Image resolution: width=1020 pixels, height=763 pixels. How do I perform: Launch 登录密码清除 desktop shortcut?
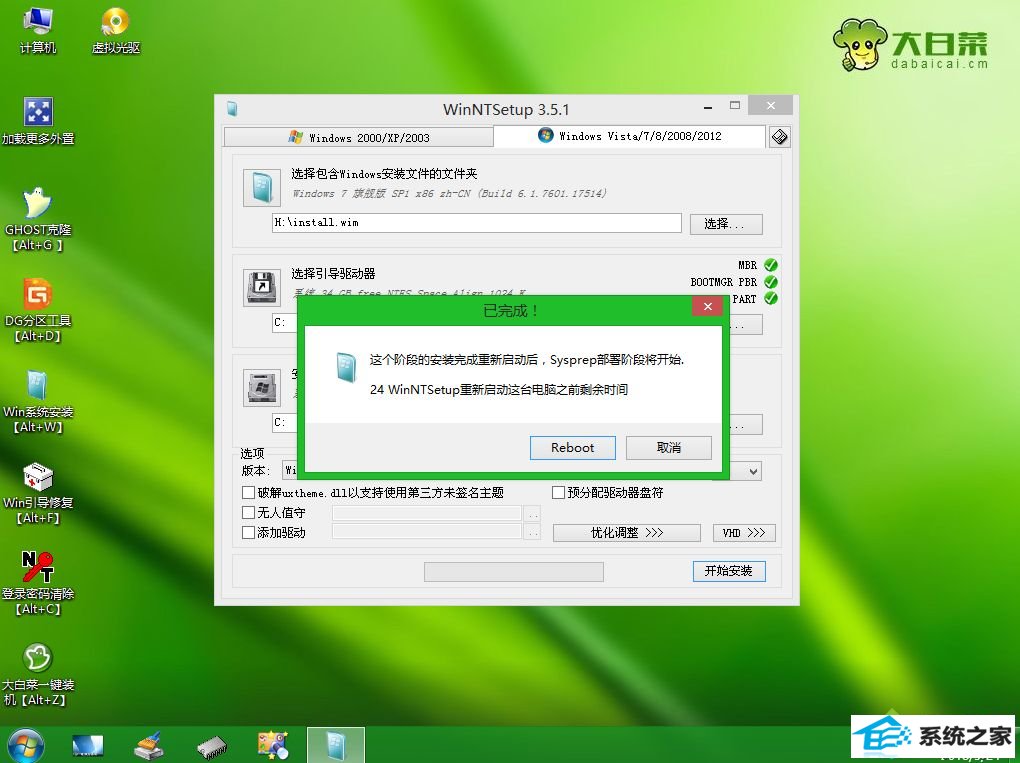point(38,583)
